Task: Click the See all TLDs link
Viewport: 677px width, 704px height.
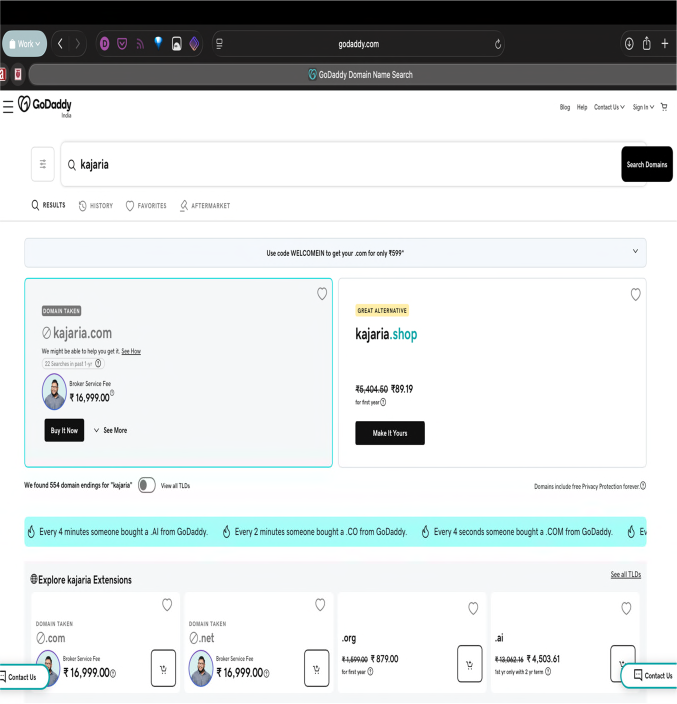Action: (x=625, y=574)
